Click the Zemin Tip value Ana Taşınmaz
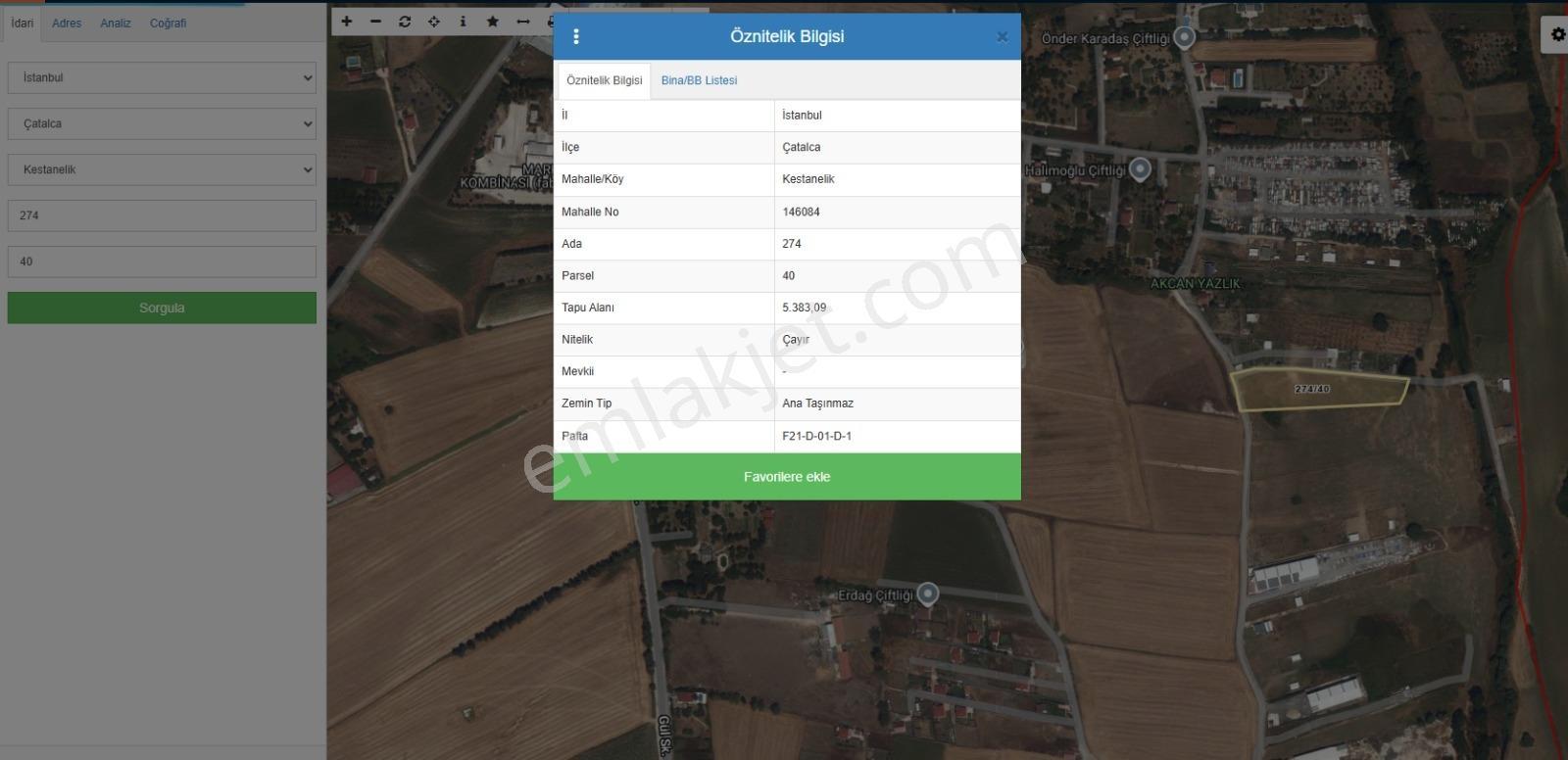 pyautogui.click(x=817, y=404)
